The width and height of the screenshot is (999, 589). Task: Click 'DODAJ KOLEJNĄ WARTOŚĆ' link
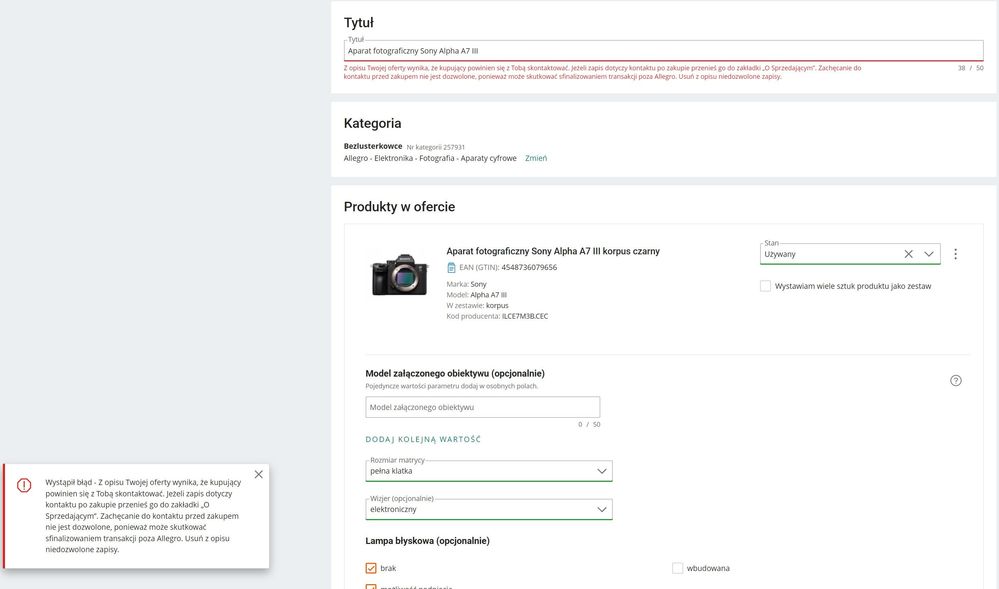click(423, 439)
